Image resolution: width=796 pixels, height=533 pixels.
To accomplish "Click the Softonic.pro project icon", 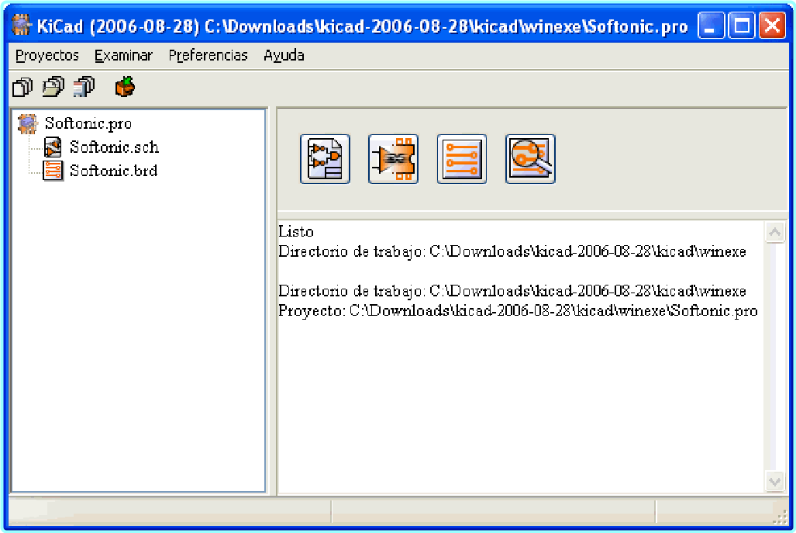I will tap(27, 123).
